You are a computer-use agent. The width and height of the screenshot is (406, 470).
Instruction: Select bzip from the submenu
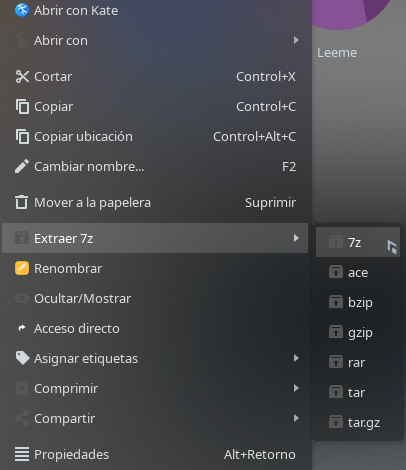point(358,302)
